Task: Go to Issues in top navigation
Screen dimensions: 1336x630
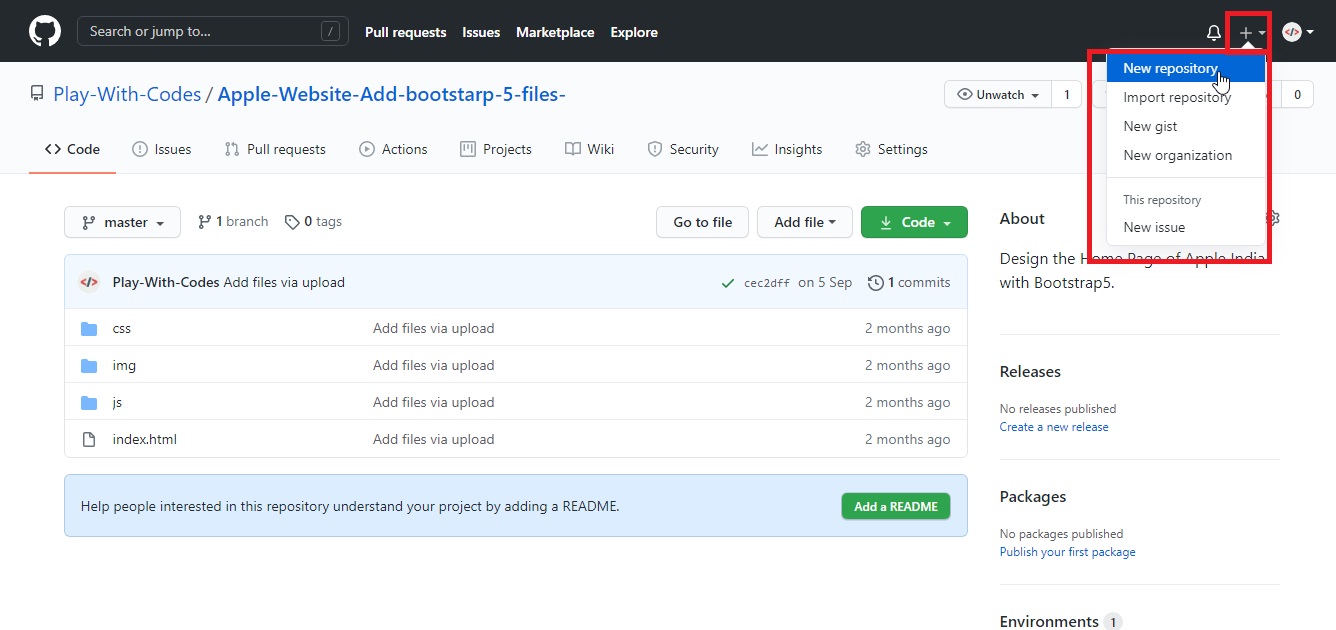Action: pos(481,32)
